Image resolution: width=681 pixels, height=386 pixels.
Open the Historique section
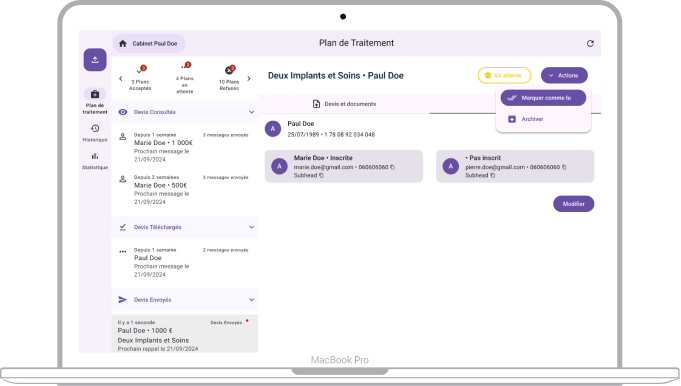point(95,133)
